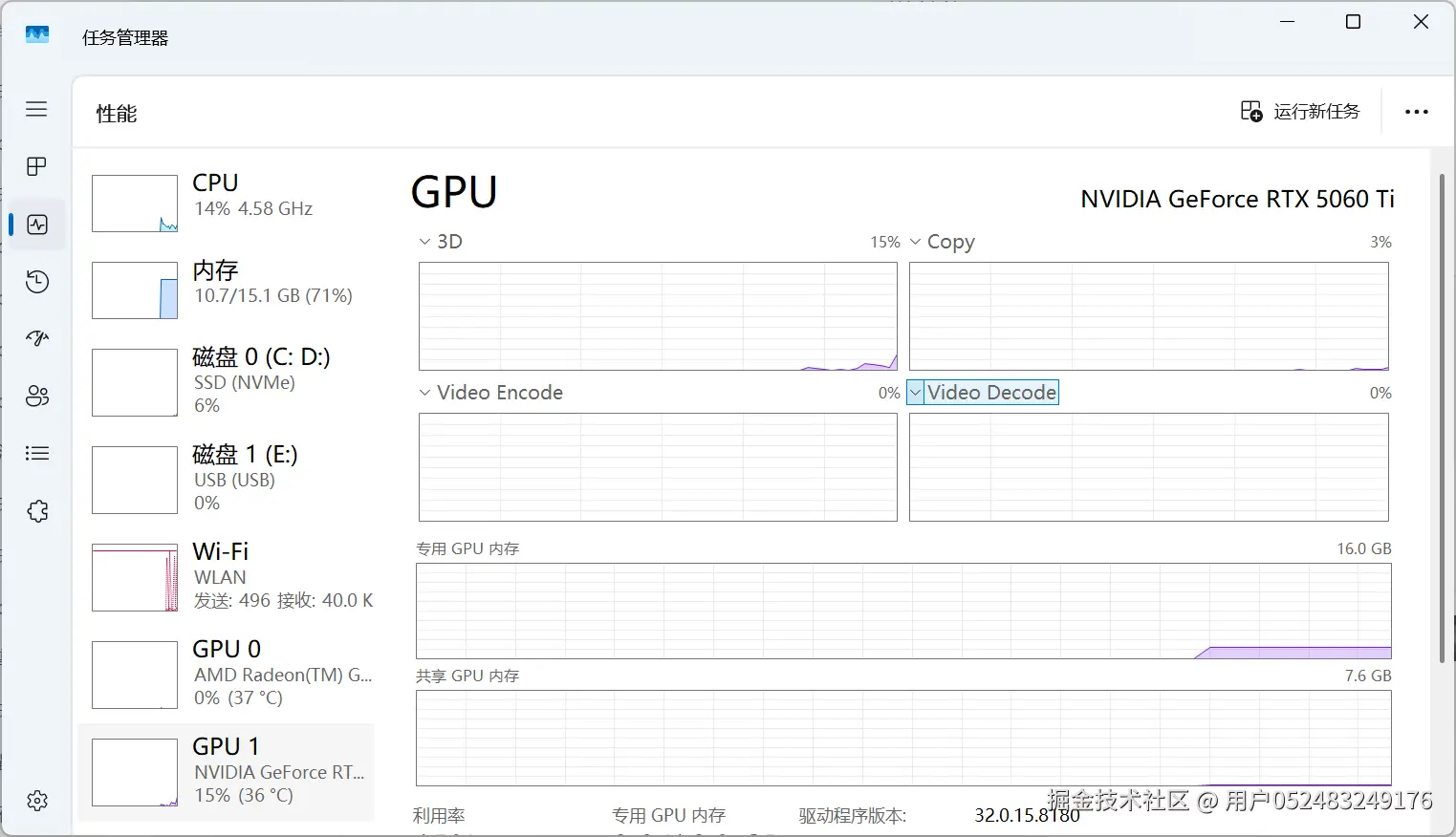Select 磁盘 1 (E:) USB item
This screenshot has width=1456, height=837.
[x=227, y=480]
